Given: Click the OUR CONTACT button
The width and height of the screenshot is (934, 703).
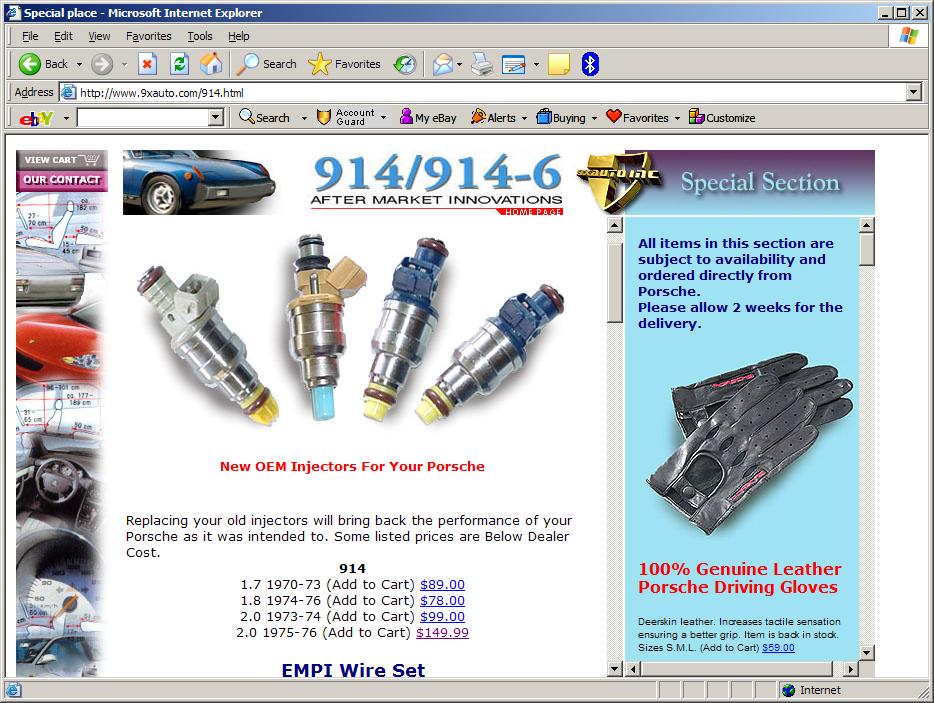Looking at the screenshot, I should click(x=60, y=181).
